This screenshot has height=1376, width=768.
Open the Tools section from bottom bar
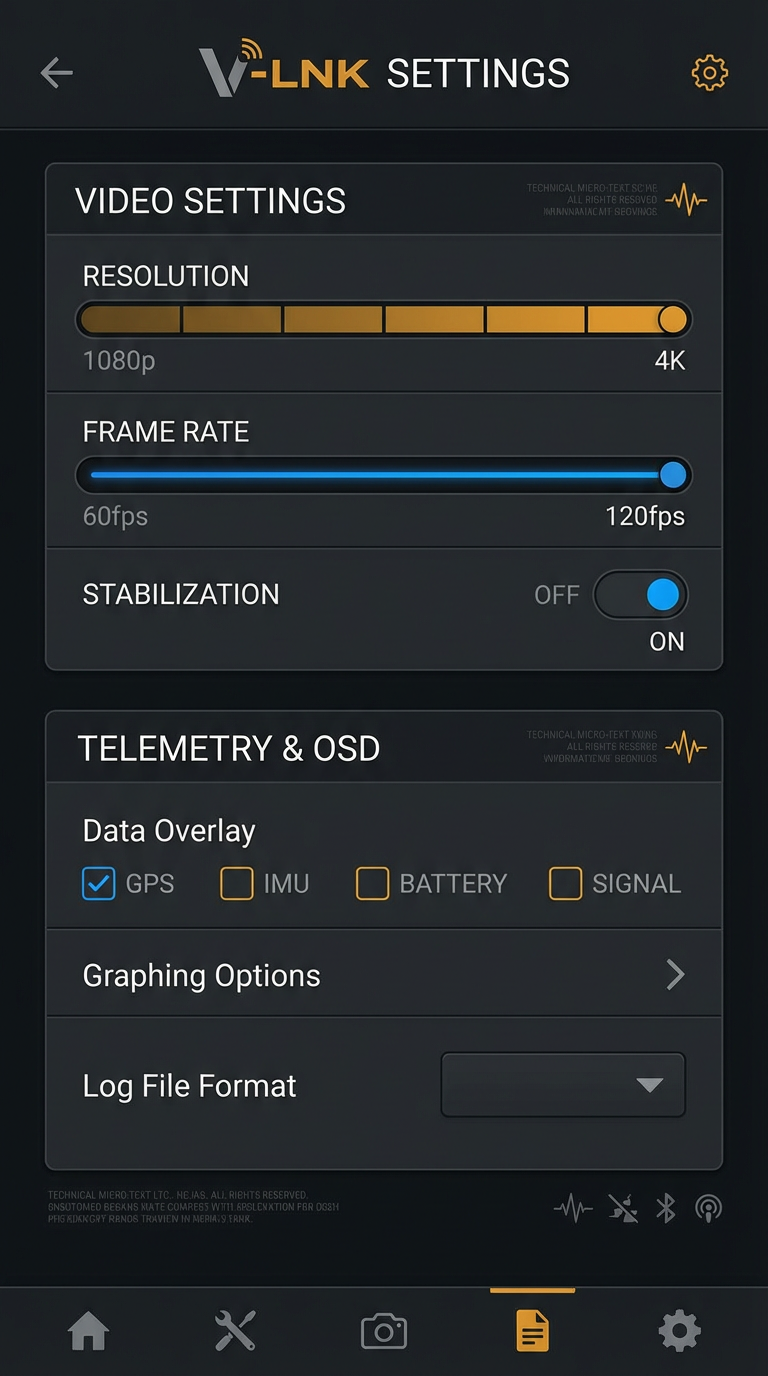(234, 1330)
